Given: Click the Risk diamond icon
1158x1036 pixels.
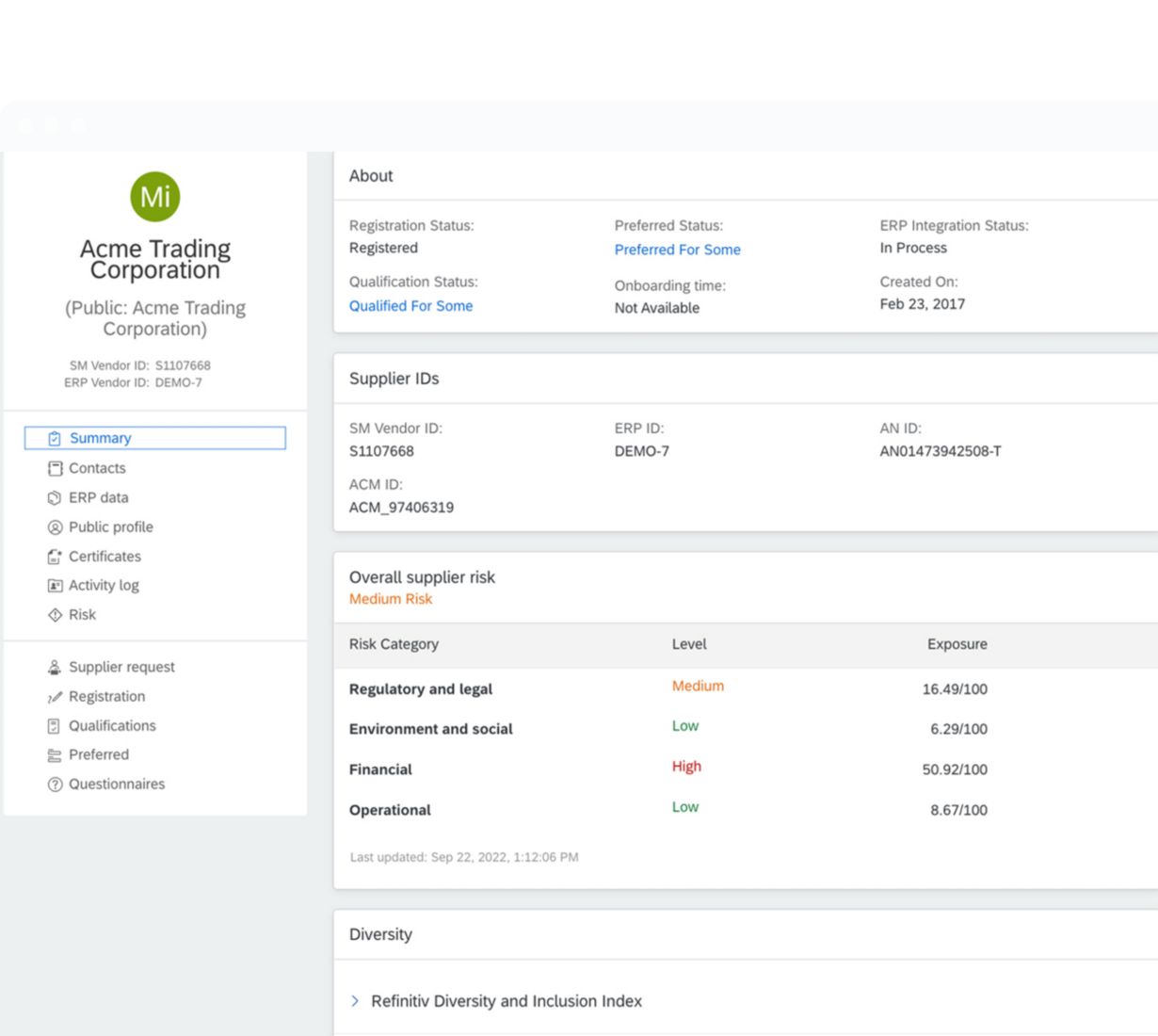Looking at the screenshot, I should pyautogui.click(x=55, y=615).
